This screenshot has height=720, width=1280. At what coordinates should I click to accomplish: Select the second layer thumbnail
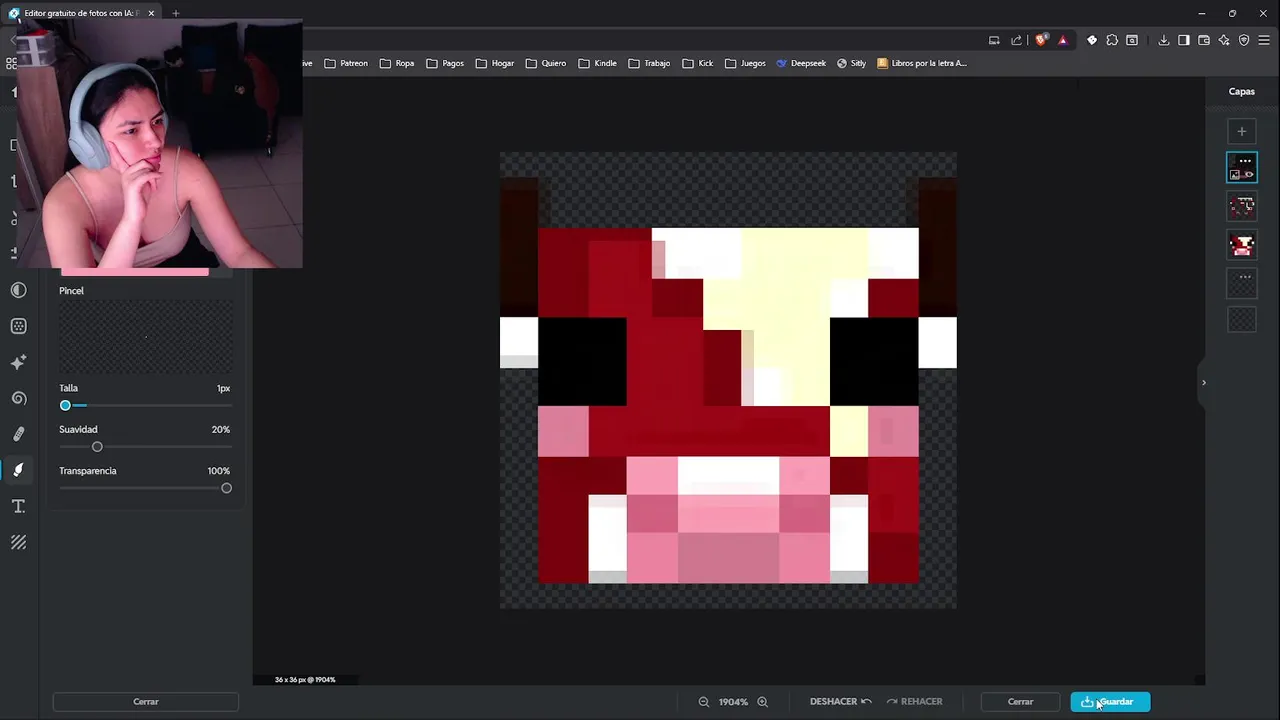(1242, 206)
